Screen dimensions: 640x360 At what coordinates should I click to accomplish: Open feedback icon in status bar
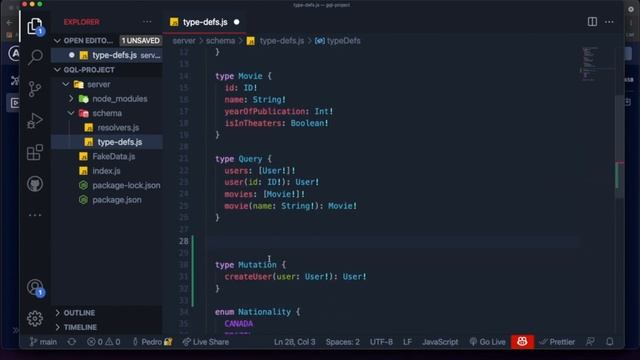pos(590,342)
